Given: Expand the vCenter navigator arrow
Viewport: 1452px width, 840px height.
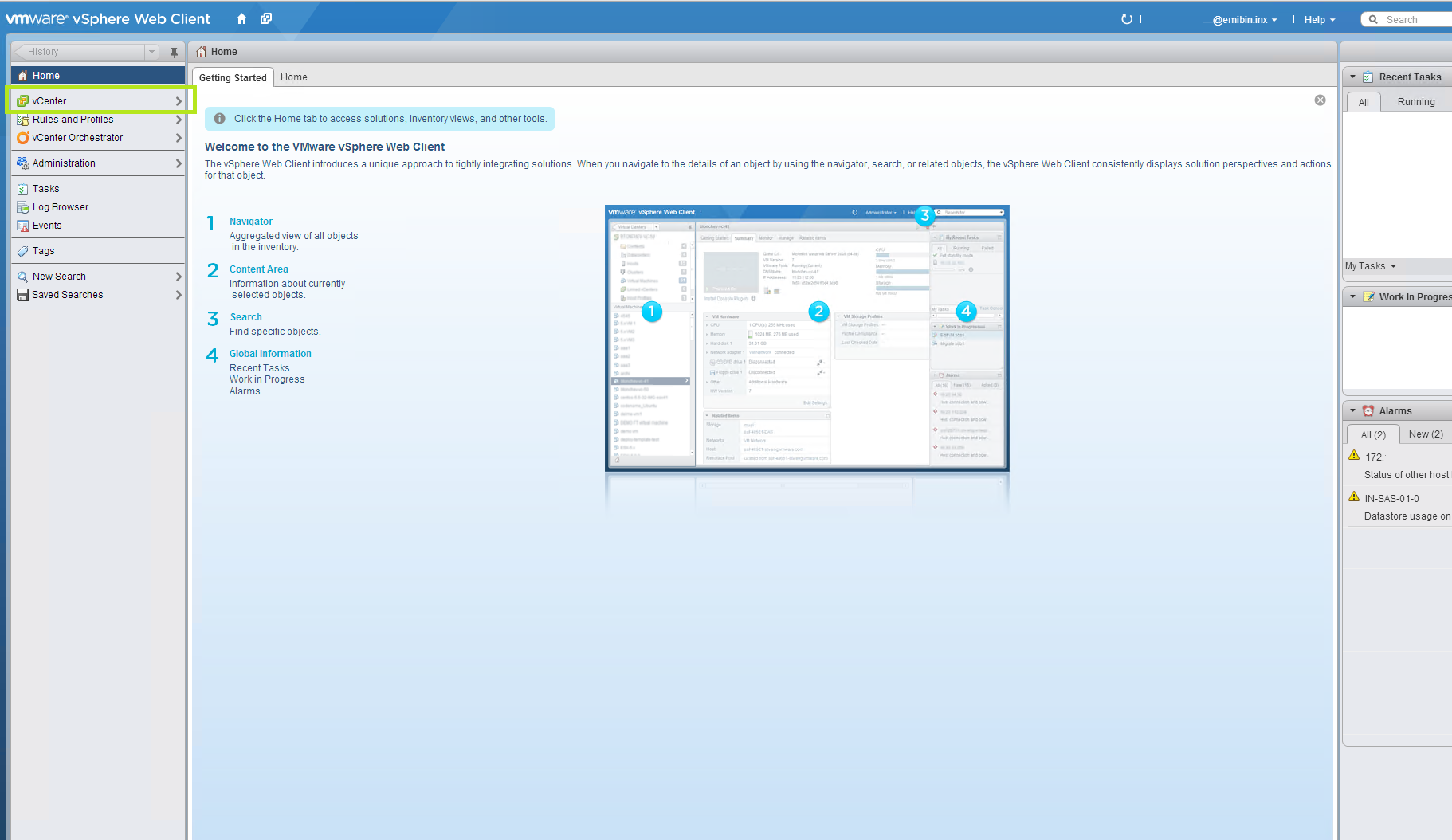Looking at the screenshot, I should [x=179, y=101].
